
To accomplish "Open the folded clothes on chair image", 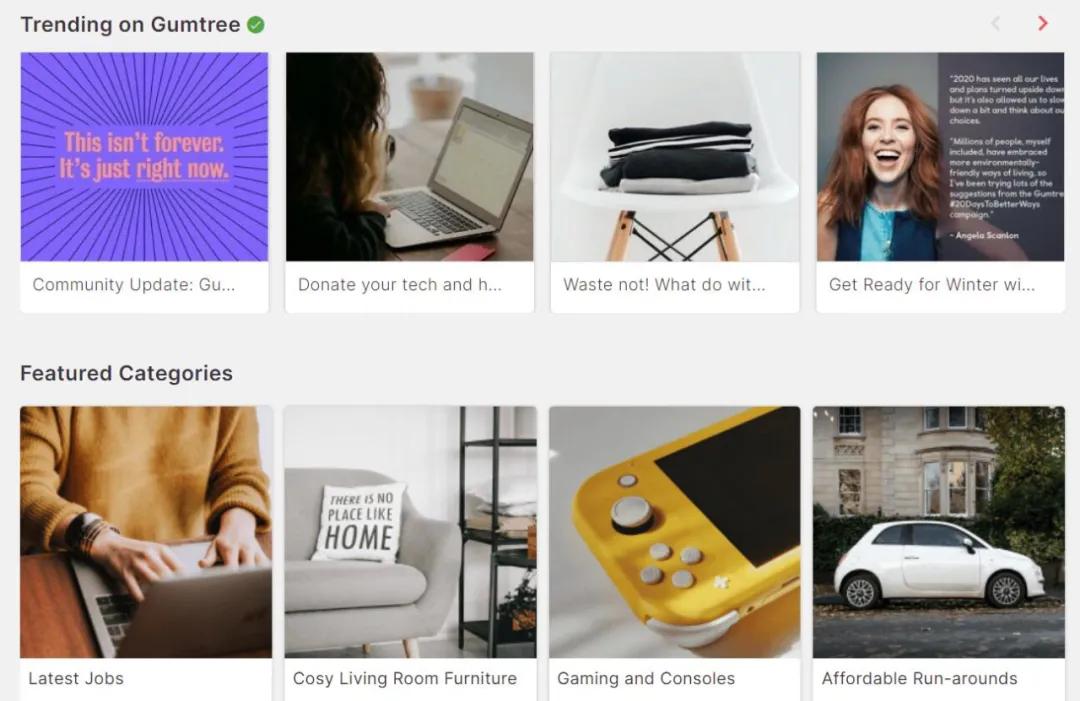I will point(675,157).
